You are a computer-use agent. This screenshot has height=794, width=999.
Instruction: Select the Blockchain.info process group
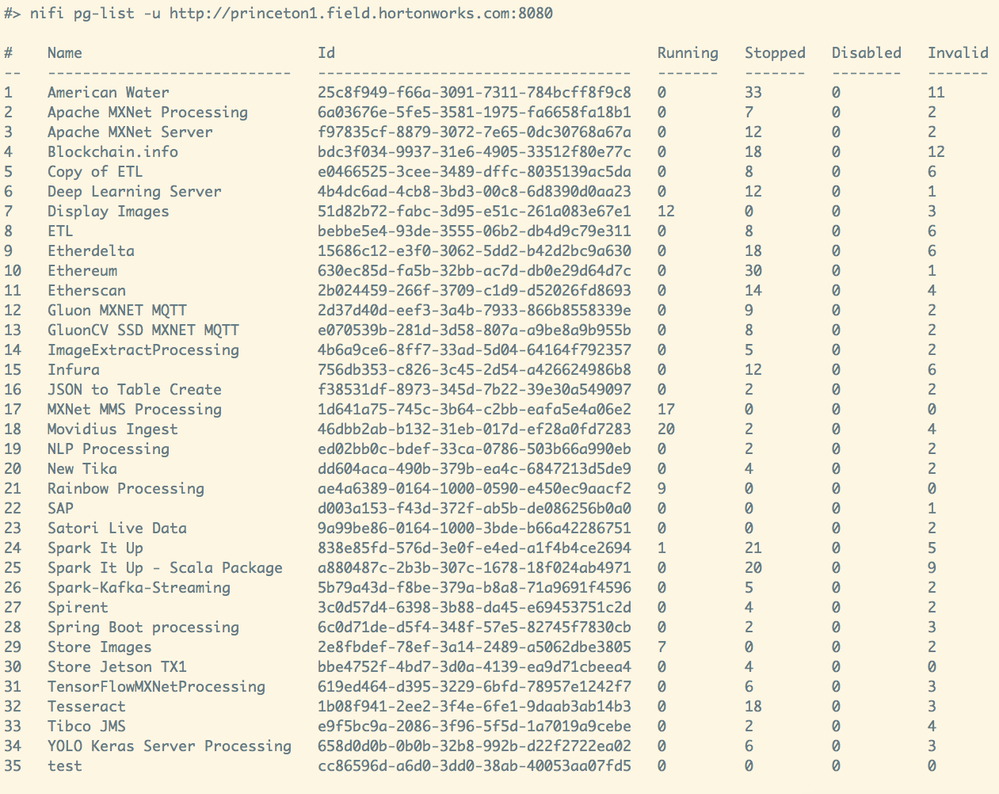coord(115,151)
